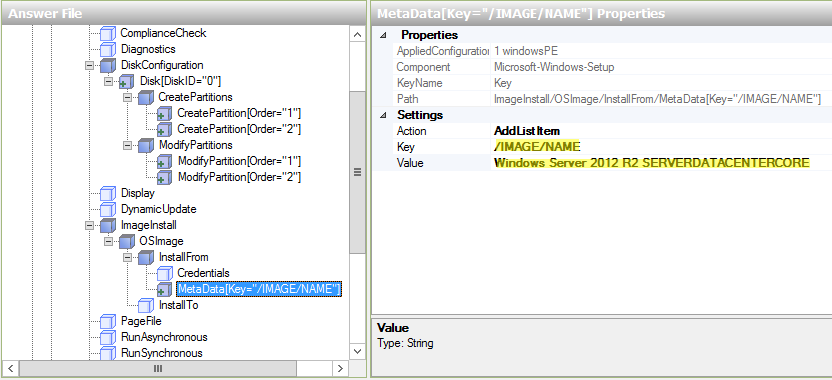Select CreatePartition[Order="1"] label
The width and height of the screenshot is (832, 380).
(239, 114)
